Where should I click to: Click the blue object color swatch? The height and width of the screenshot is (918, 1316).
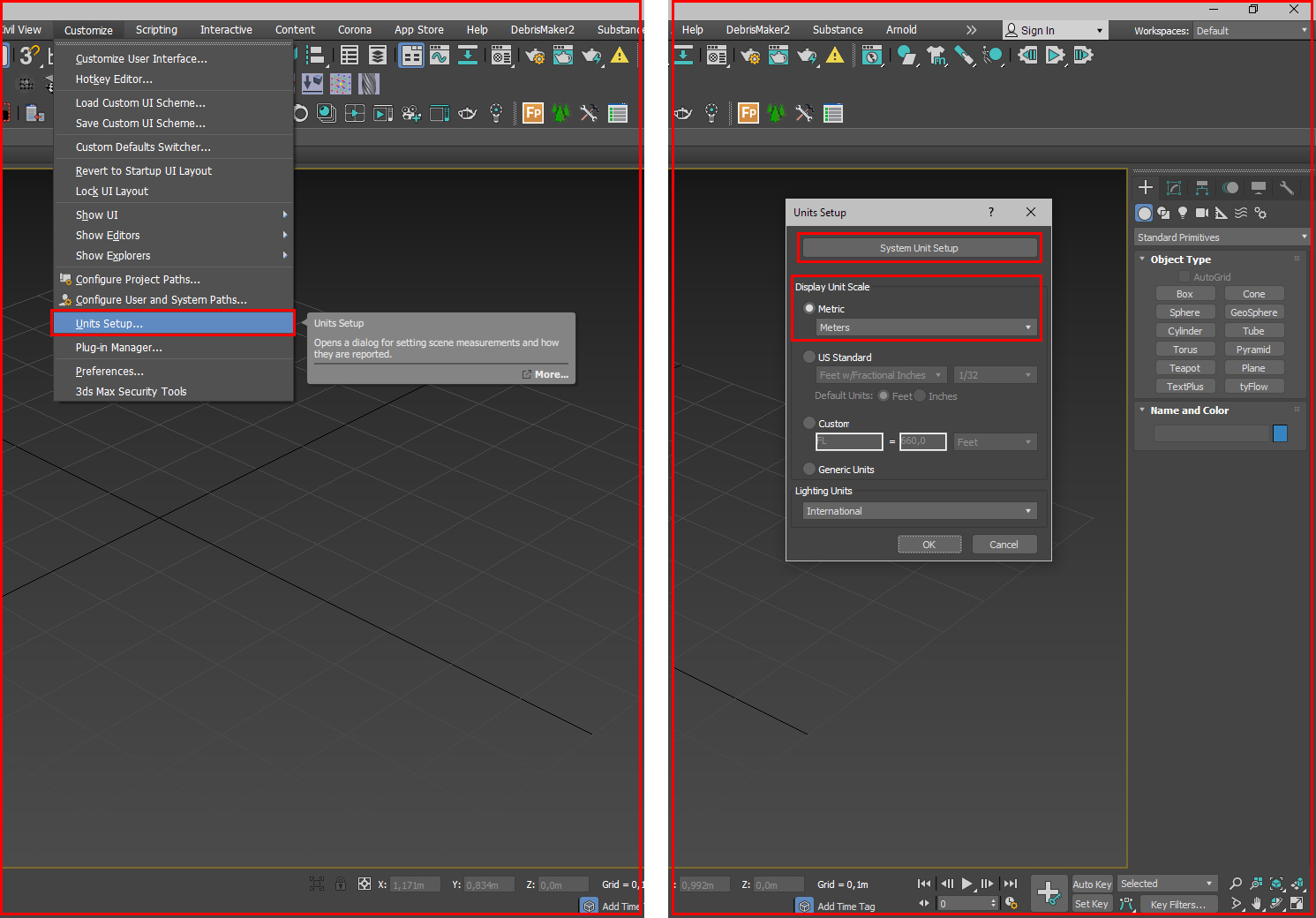pos(1280,433)
